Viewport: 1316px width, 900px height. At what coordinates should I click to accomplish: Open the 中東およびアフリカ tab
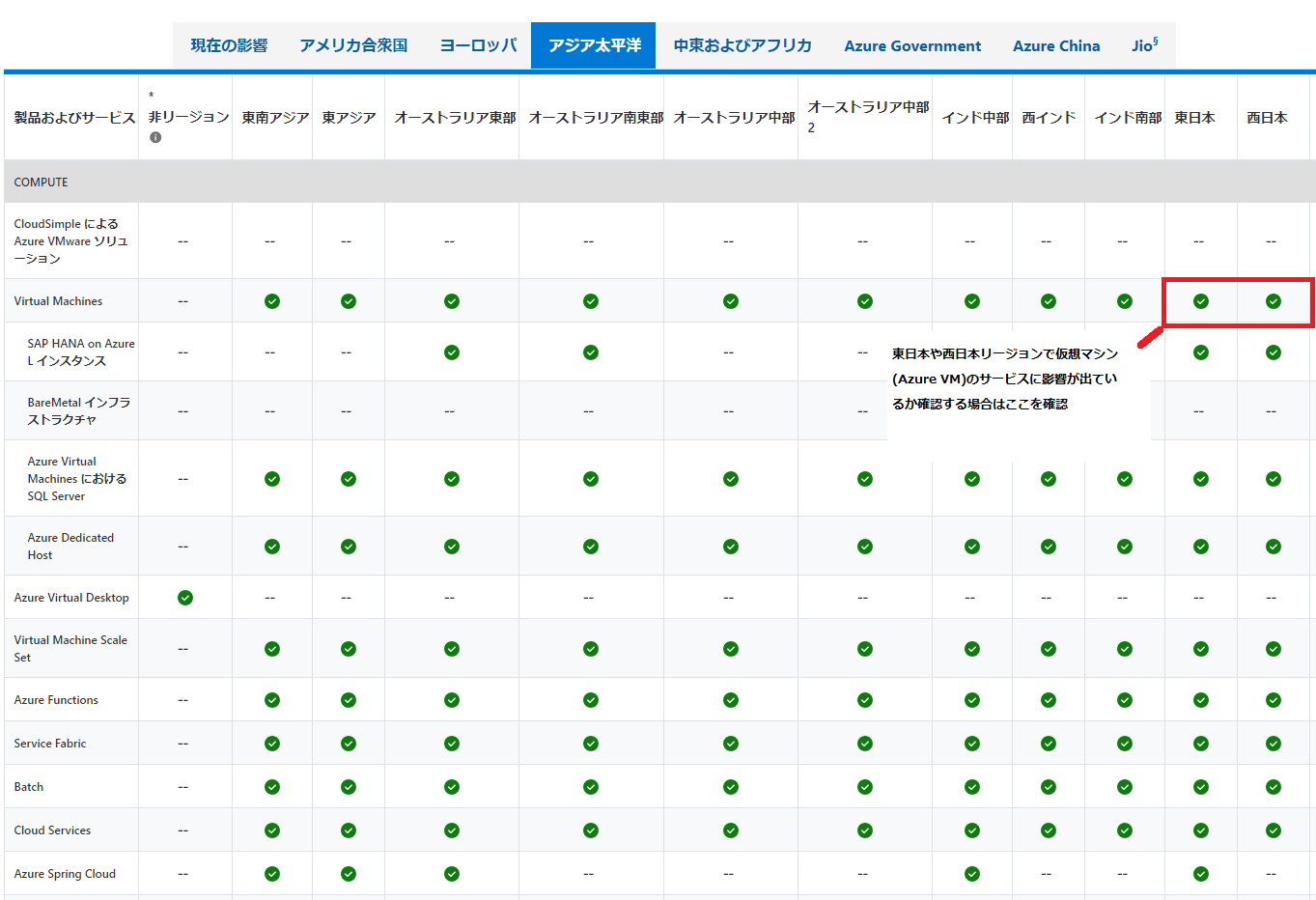point(742,45)
